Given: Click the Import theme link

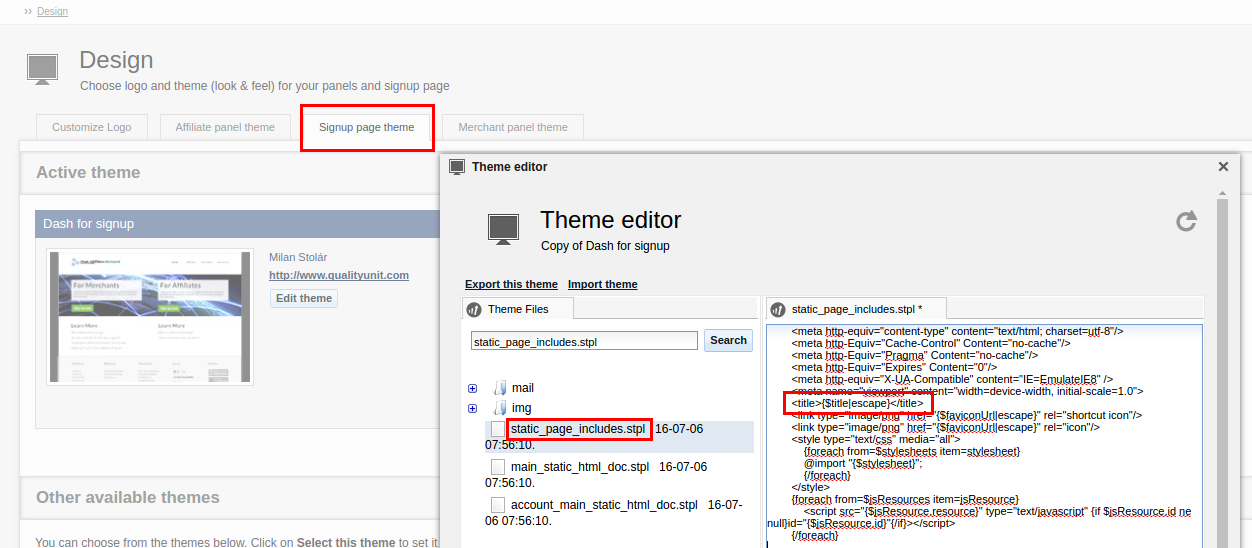Looking at the screenshot, I should pyautogui.click(x=602, y=284).
